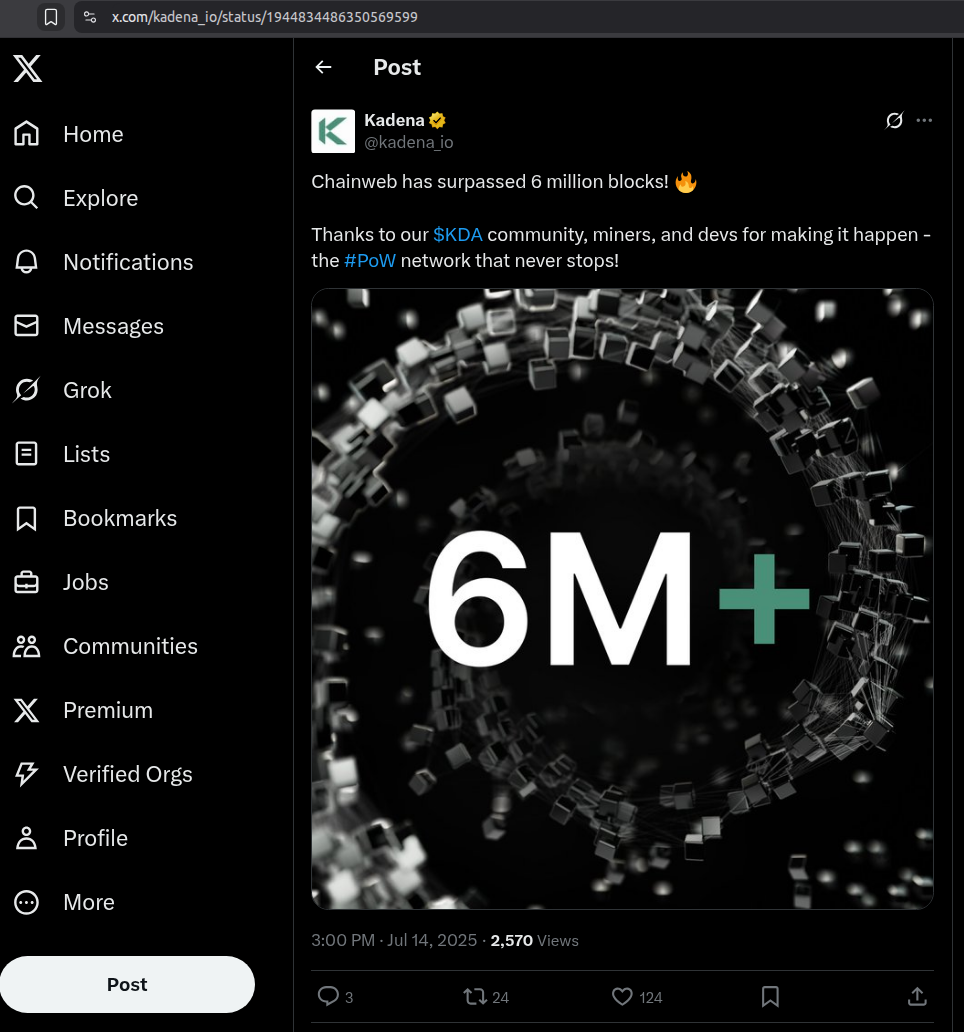This screenshot has width=964, height=1032.
Task: Expand the More menu
Action: pos(64,902)
